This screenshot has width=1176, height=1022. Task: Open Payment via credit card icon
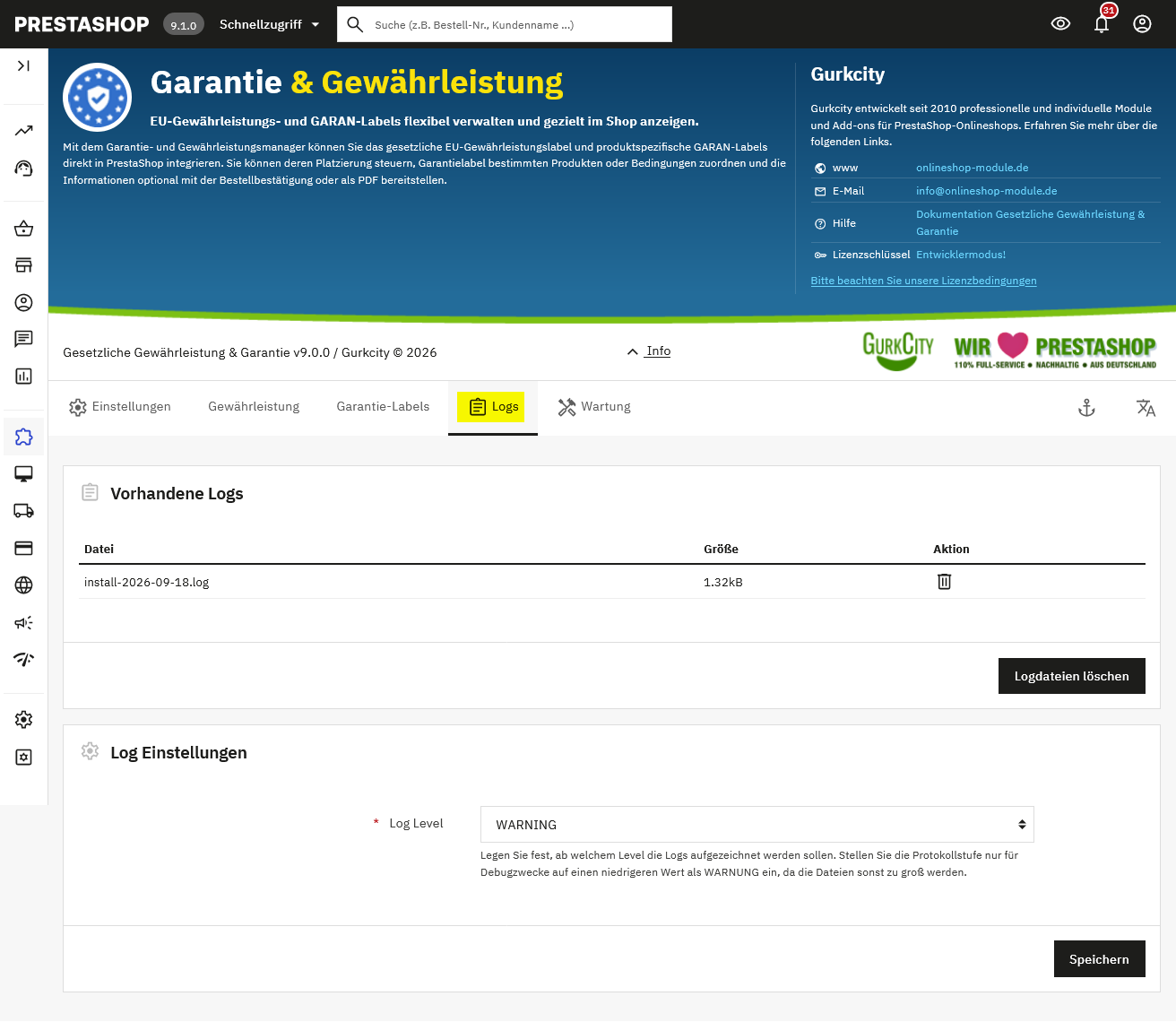click(23, 548)
